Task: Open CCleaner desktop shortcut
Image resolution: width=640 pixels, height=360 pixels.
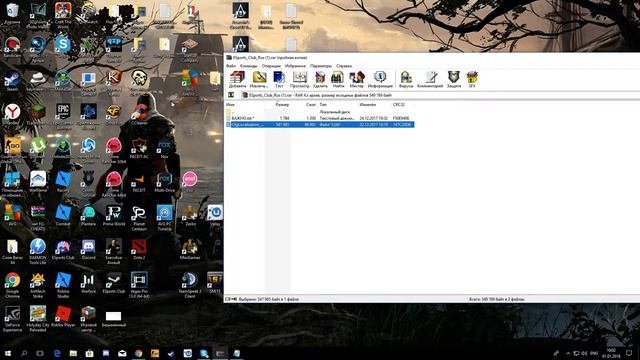Action: (139, 114)
